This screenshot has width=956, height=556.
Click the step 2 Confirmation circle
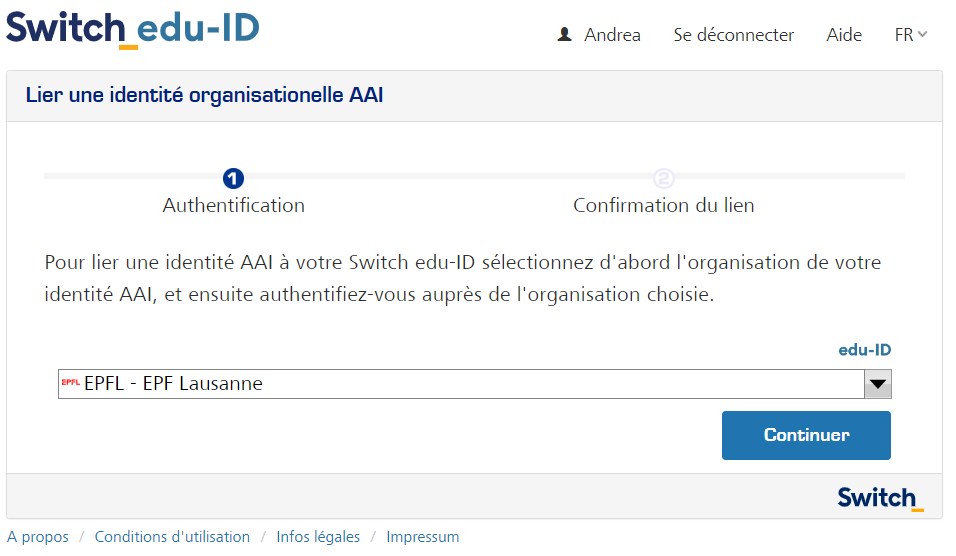[663, 179]
